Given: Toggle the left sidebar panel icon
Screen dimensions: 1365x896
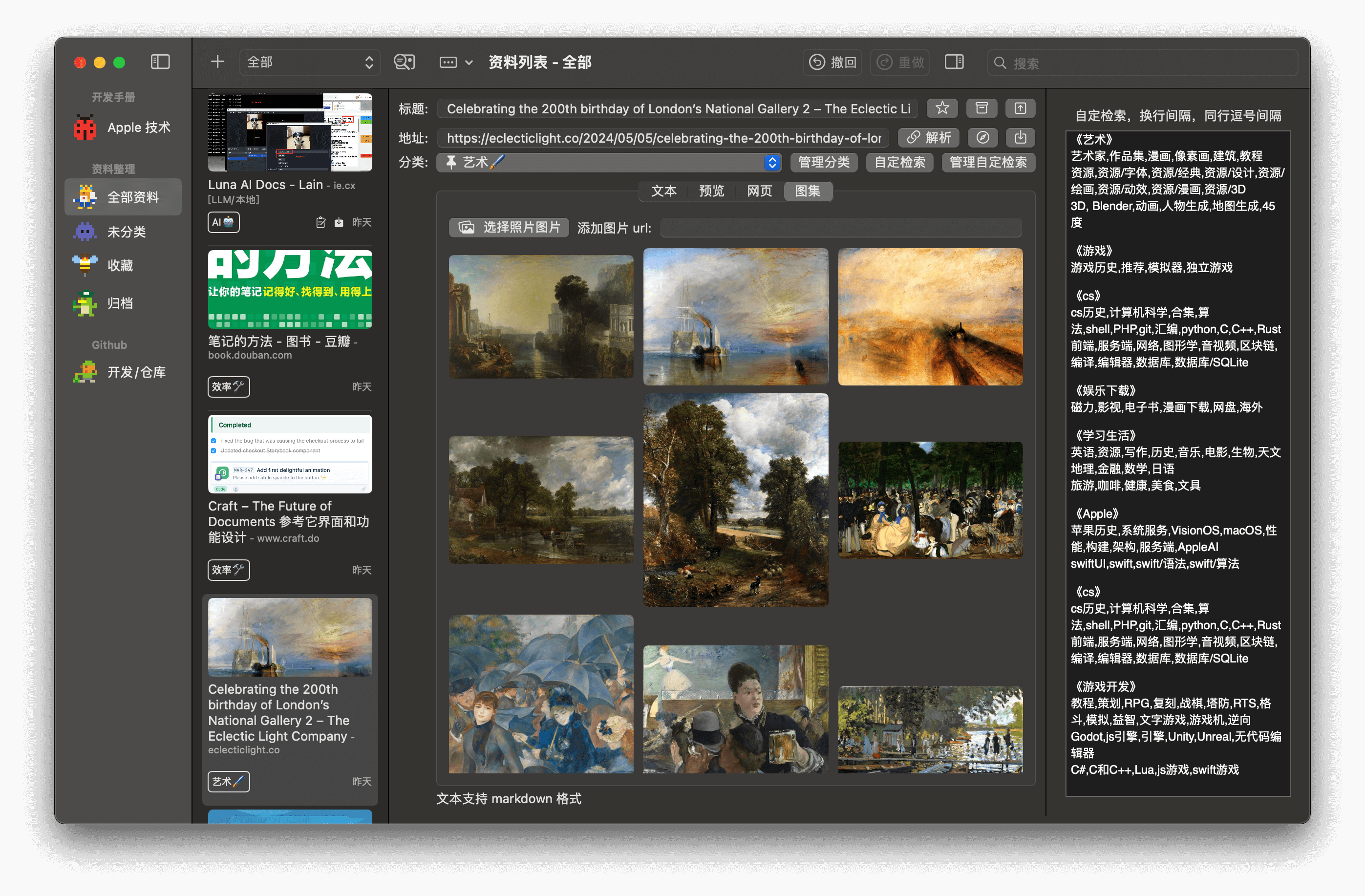Looking at the screenshot, I should pyautogui.click(x=160, y=62).
